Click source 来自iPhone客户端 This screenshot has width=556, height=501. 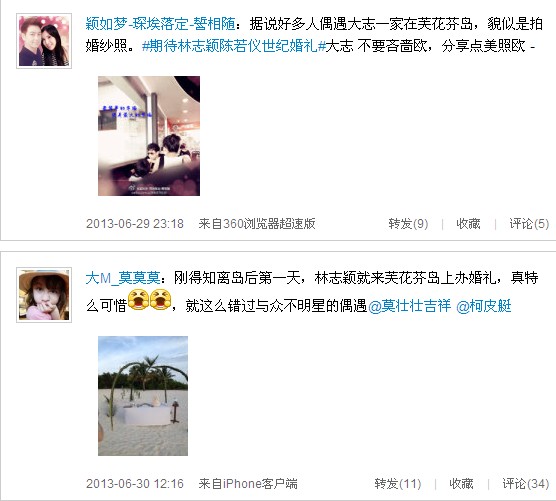tap(248, 484)
